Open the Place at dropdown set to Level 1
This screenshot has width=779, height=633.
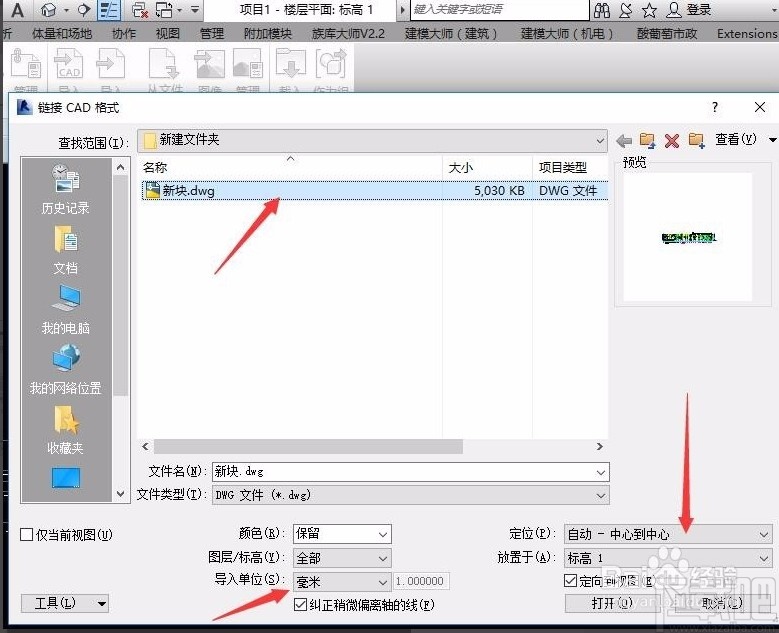click(668, 558)
